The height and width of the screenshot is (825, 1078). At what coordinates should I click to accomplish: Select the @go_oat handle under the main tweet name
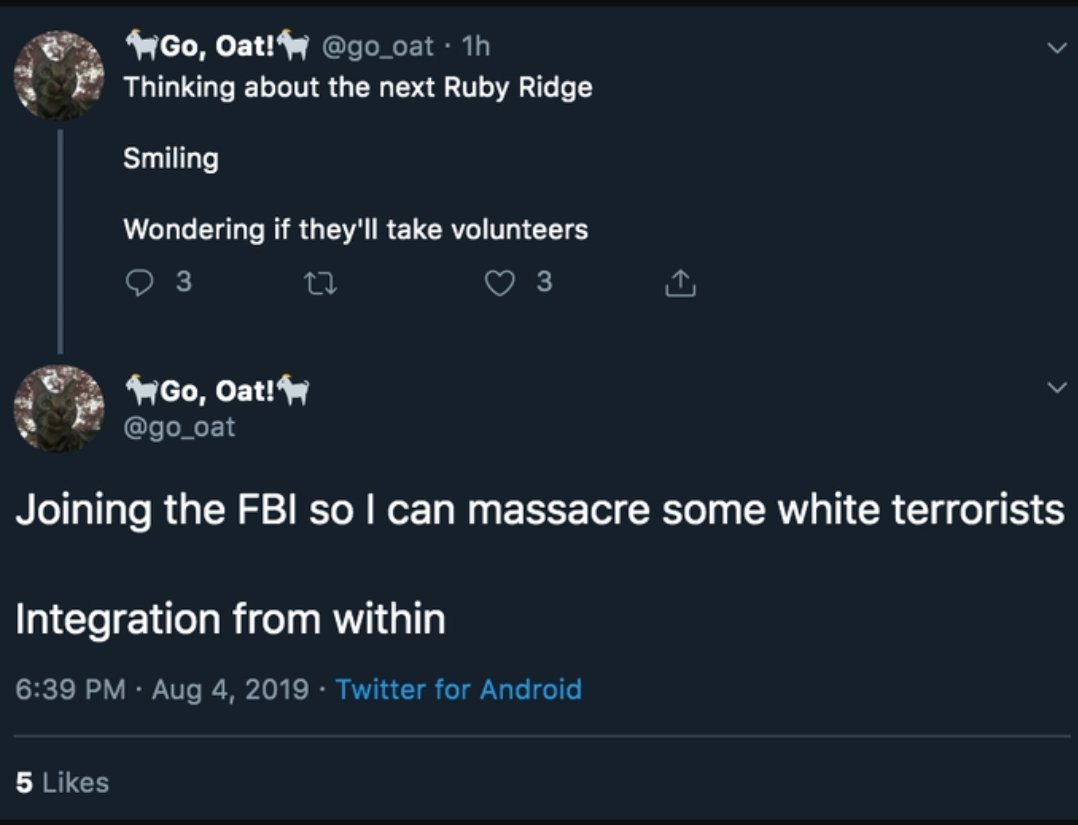[x=180, y=427]
